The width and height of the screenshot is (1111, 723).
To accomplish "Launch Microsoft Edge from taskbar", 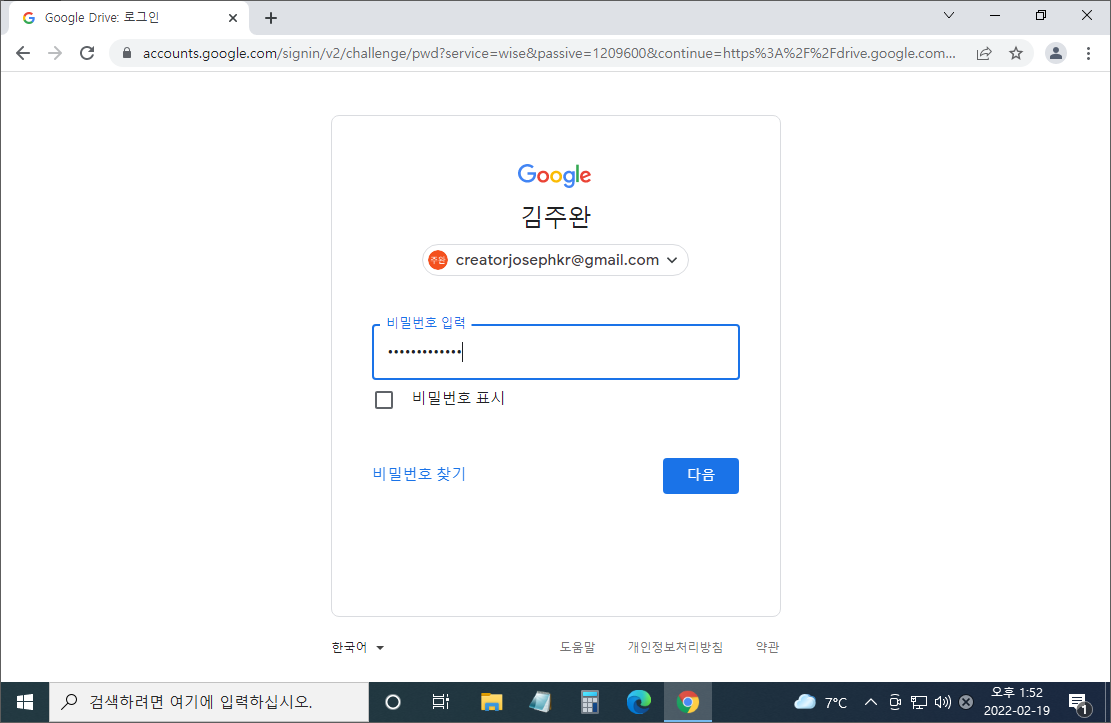I will [x=638, y=702].
